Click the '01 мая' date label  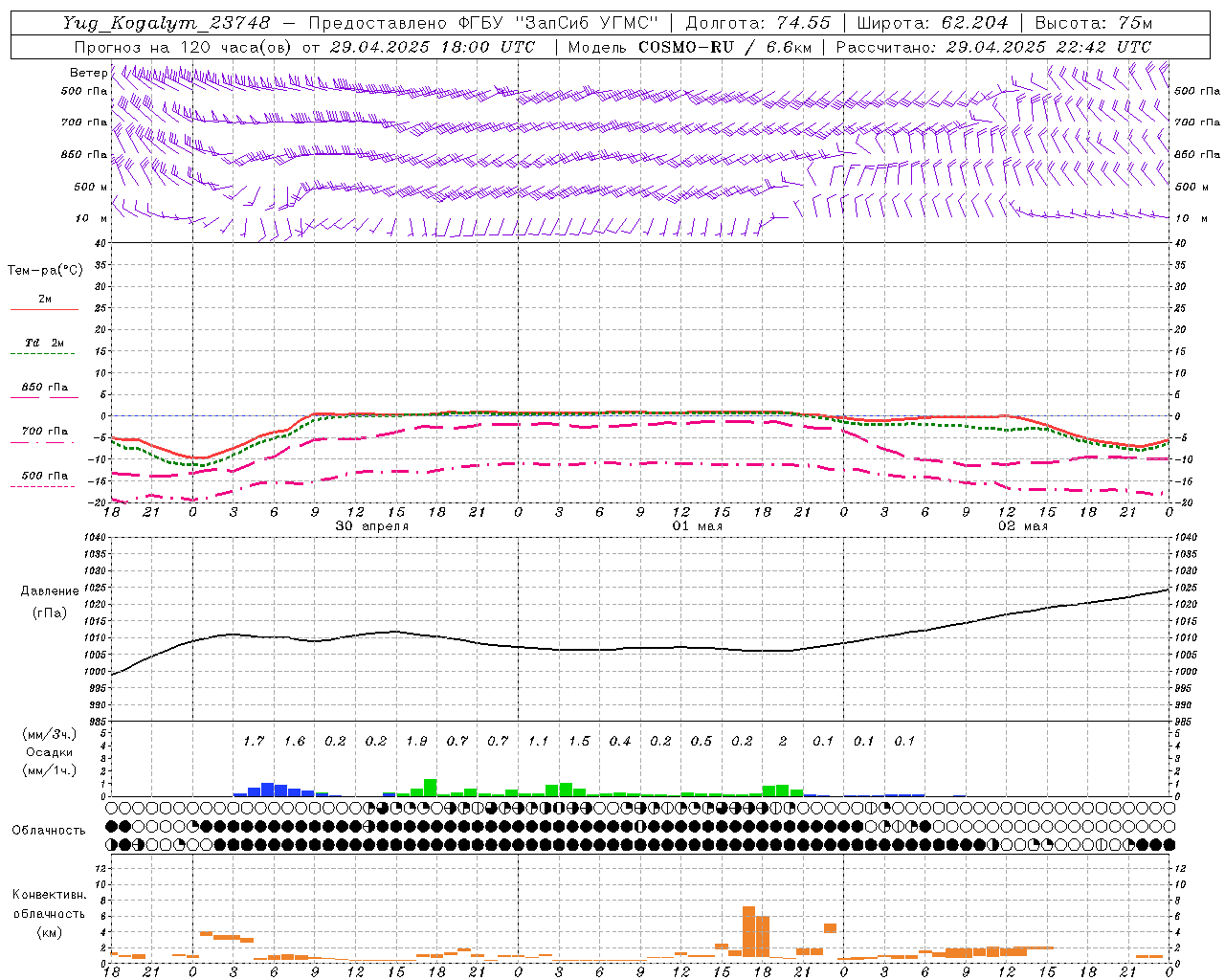click(x=698, y=526)
